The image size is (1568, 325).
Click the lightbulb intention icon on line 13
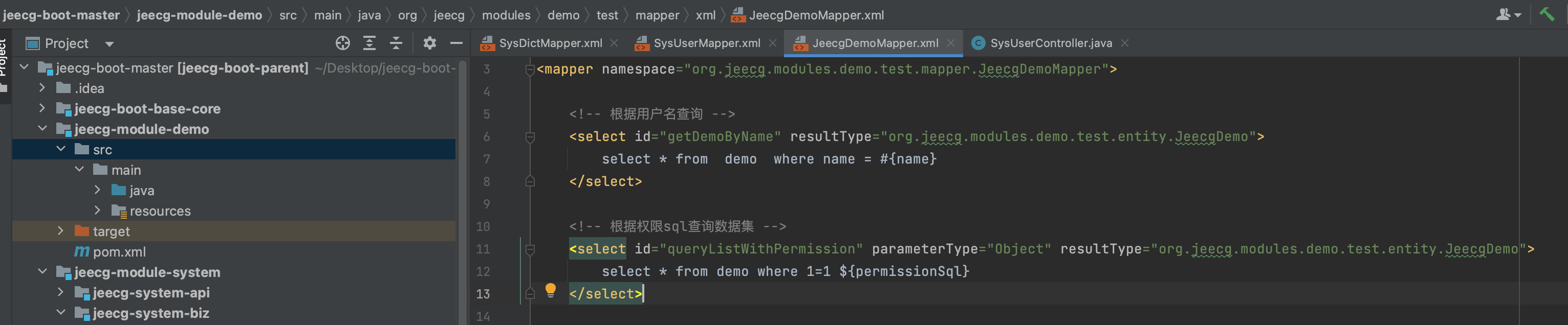(x=550, y=290)
